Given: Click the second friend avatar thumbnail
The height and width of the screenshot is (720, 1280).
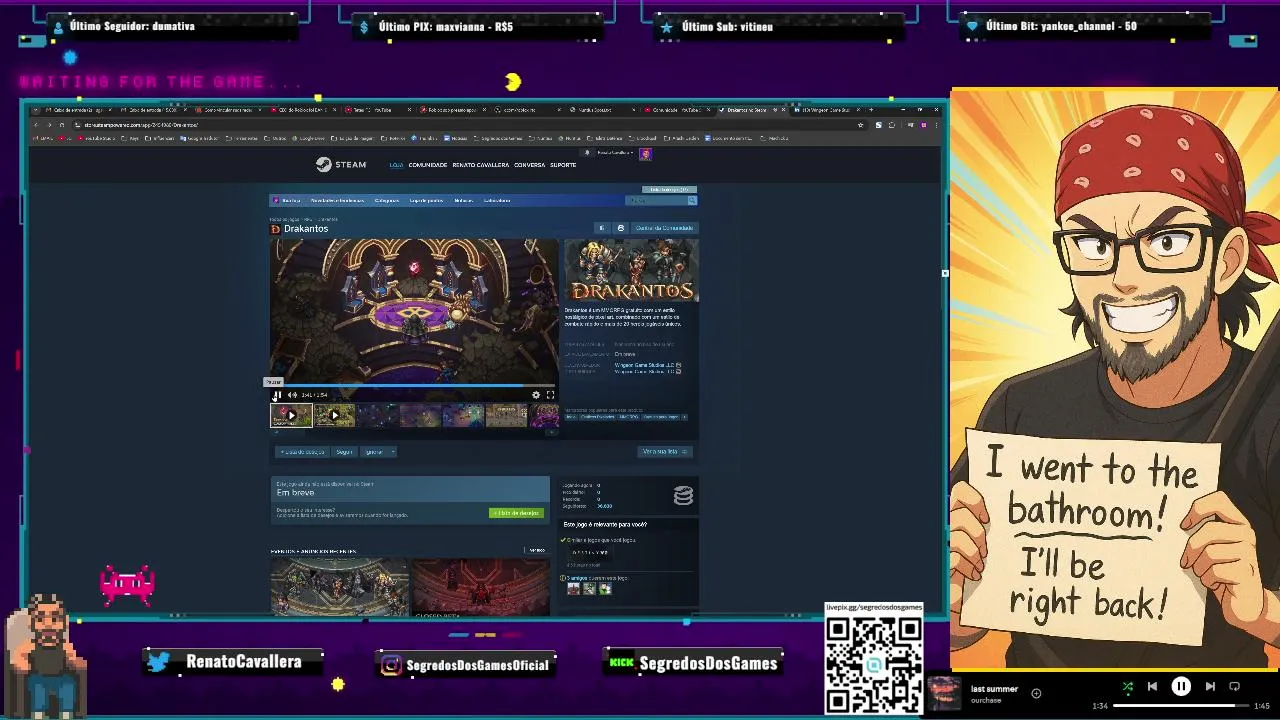Looking at the screenshot, I should click(589, 589).
